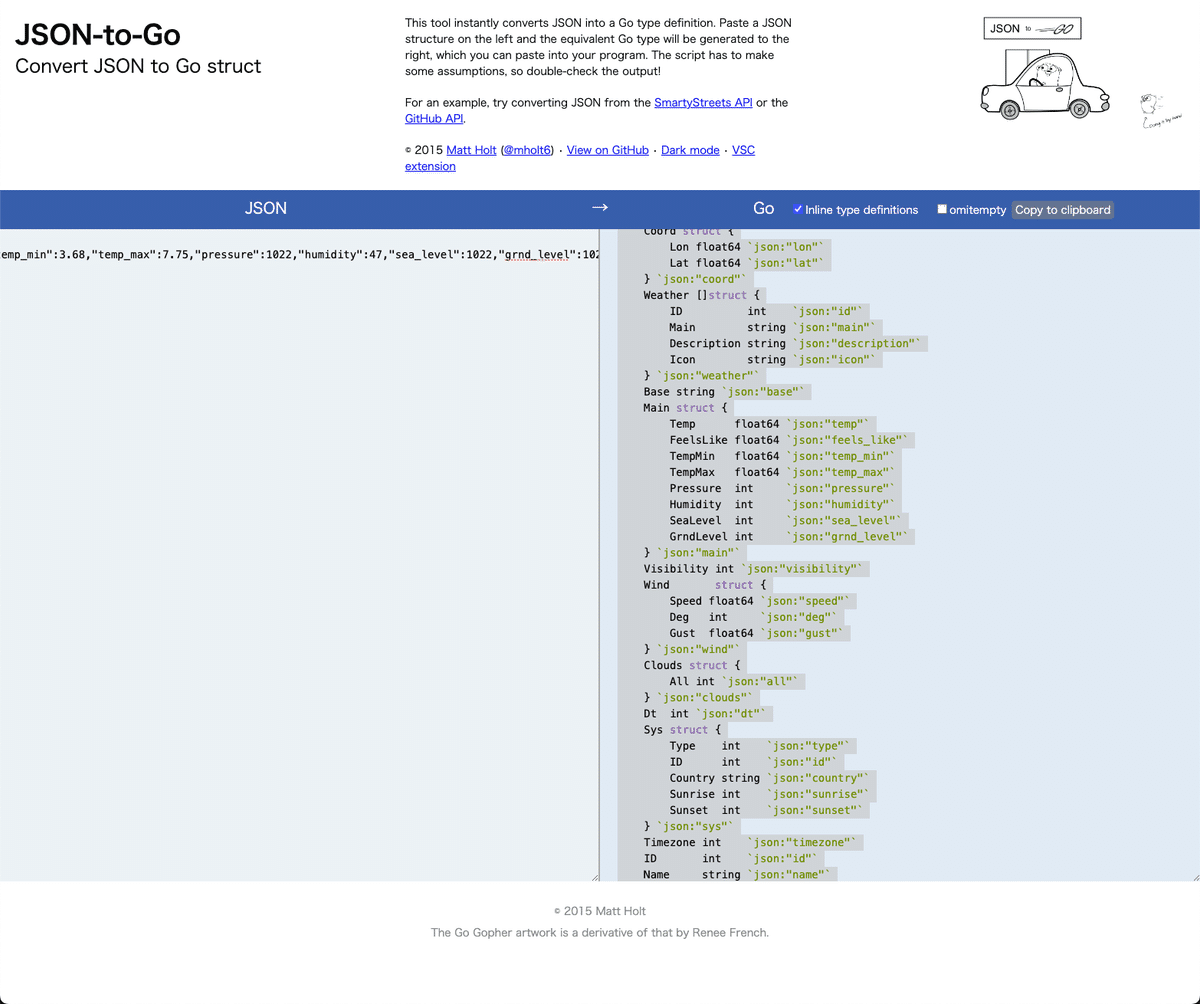Click the GrndLevel int field line
This screenshot has height=1004, width=1200.
[x=791, y=537]
